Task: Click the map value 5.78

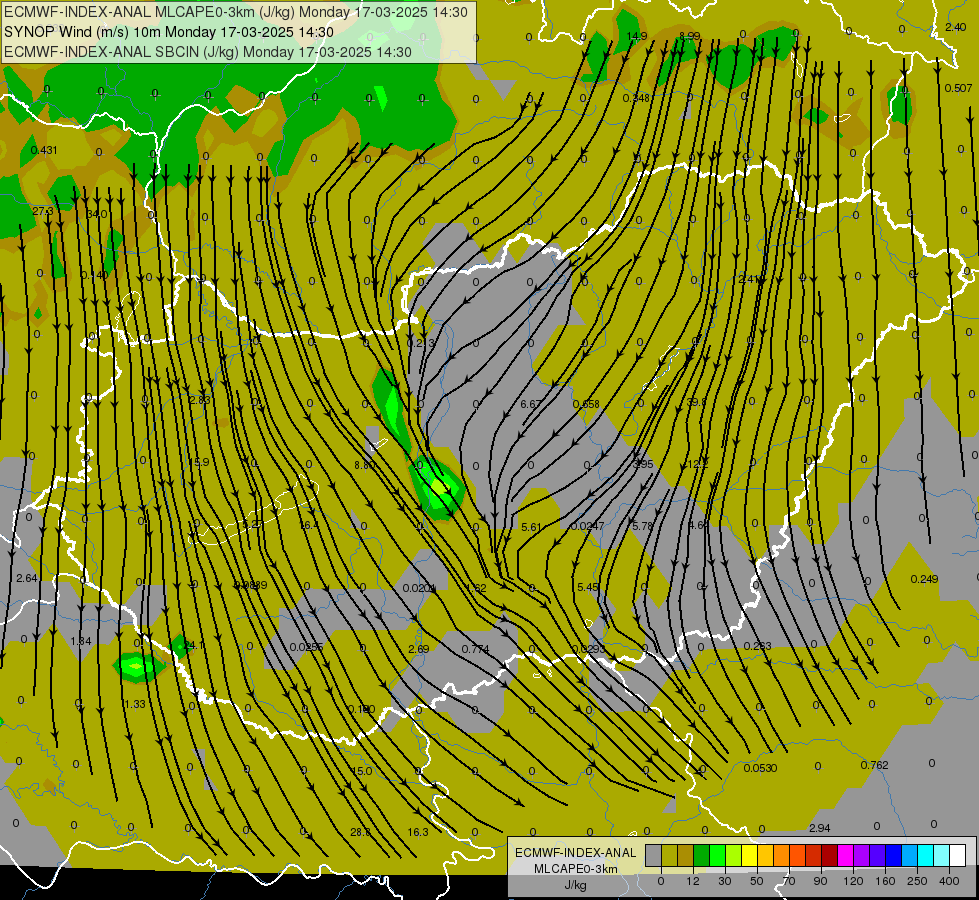Action: tap(642, 526)
